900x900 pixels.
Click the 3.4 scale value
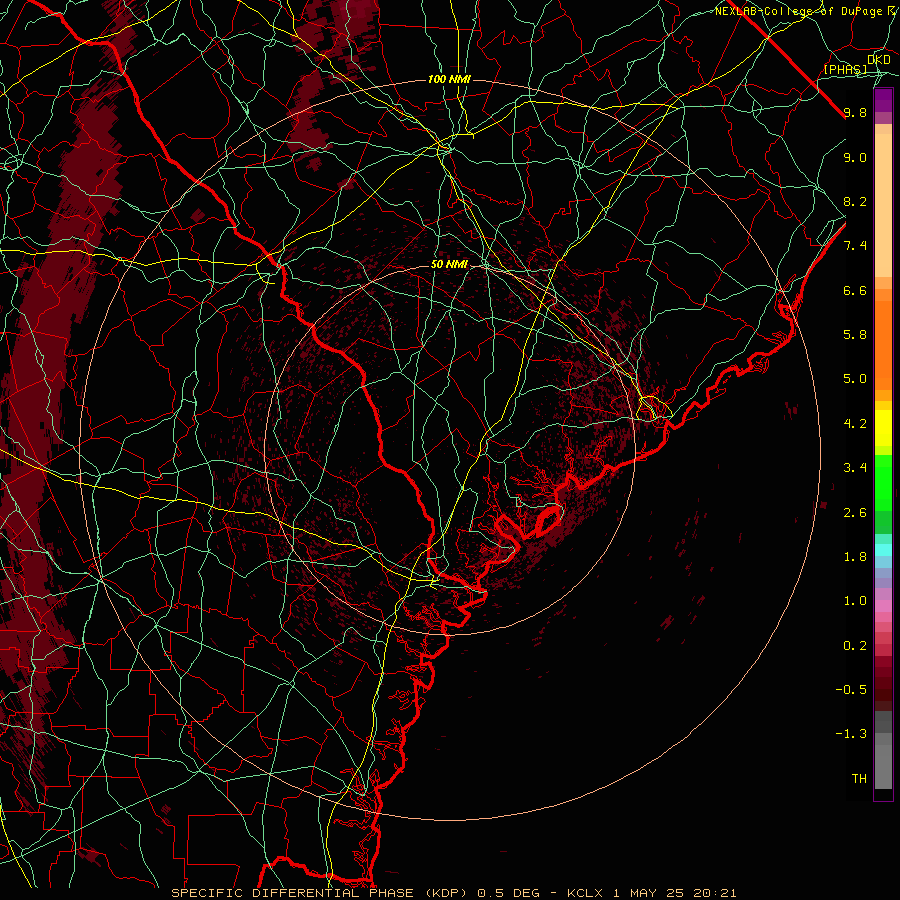855,468
